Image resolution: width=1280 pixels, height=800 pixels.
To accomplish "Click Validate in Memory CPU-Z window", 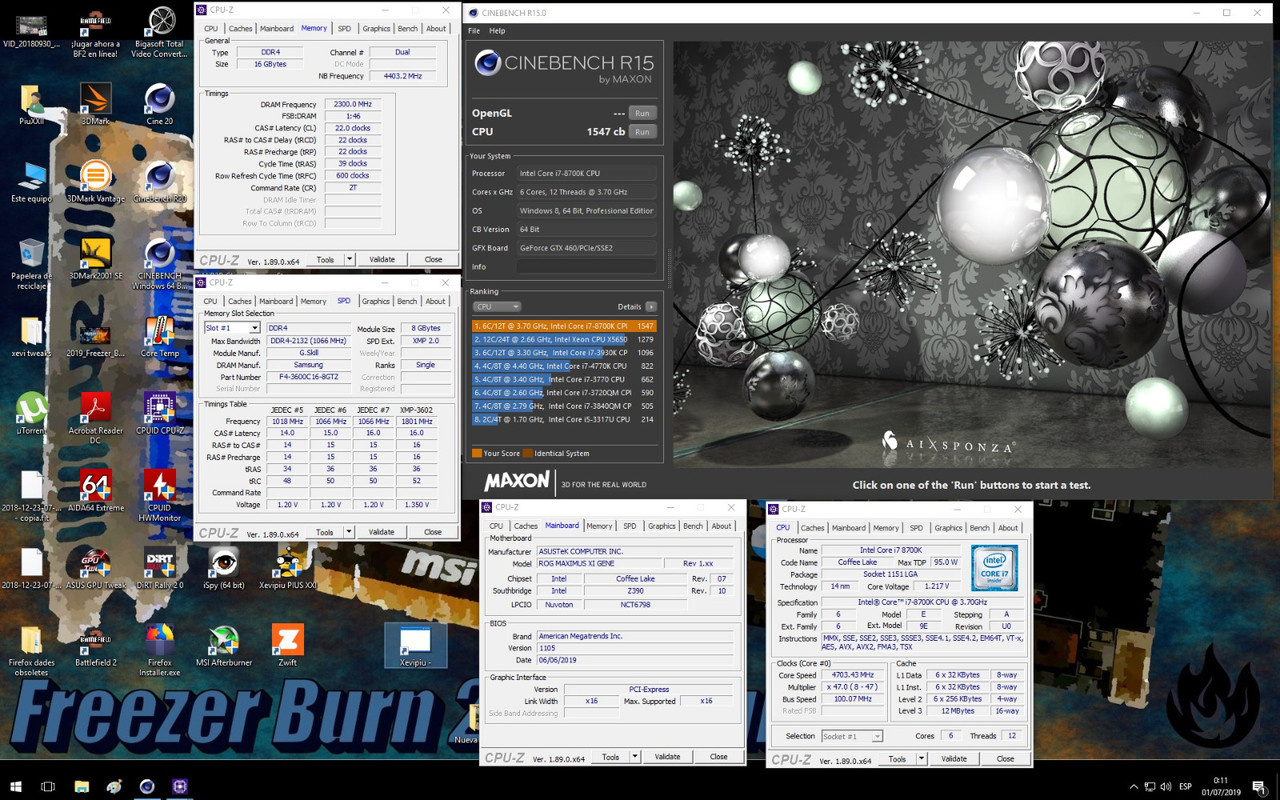I will click(382, 259).
